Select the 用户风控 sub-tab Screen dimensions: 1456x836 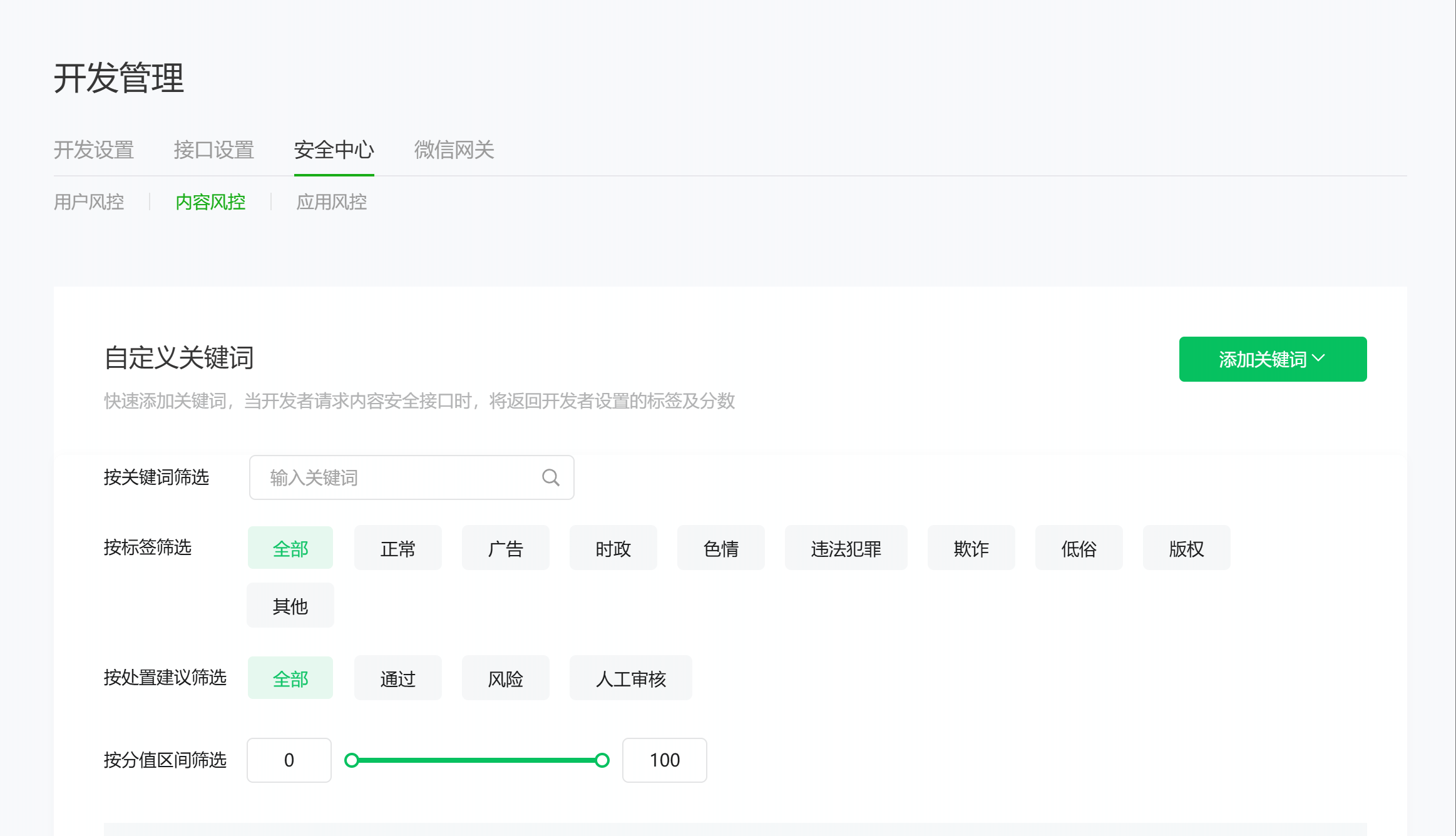(x=89, y=202)
